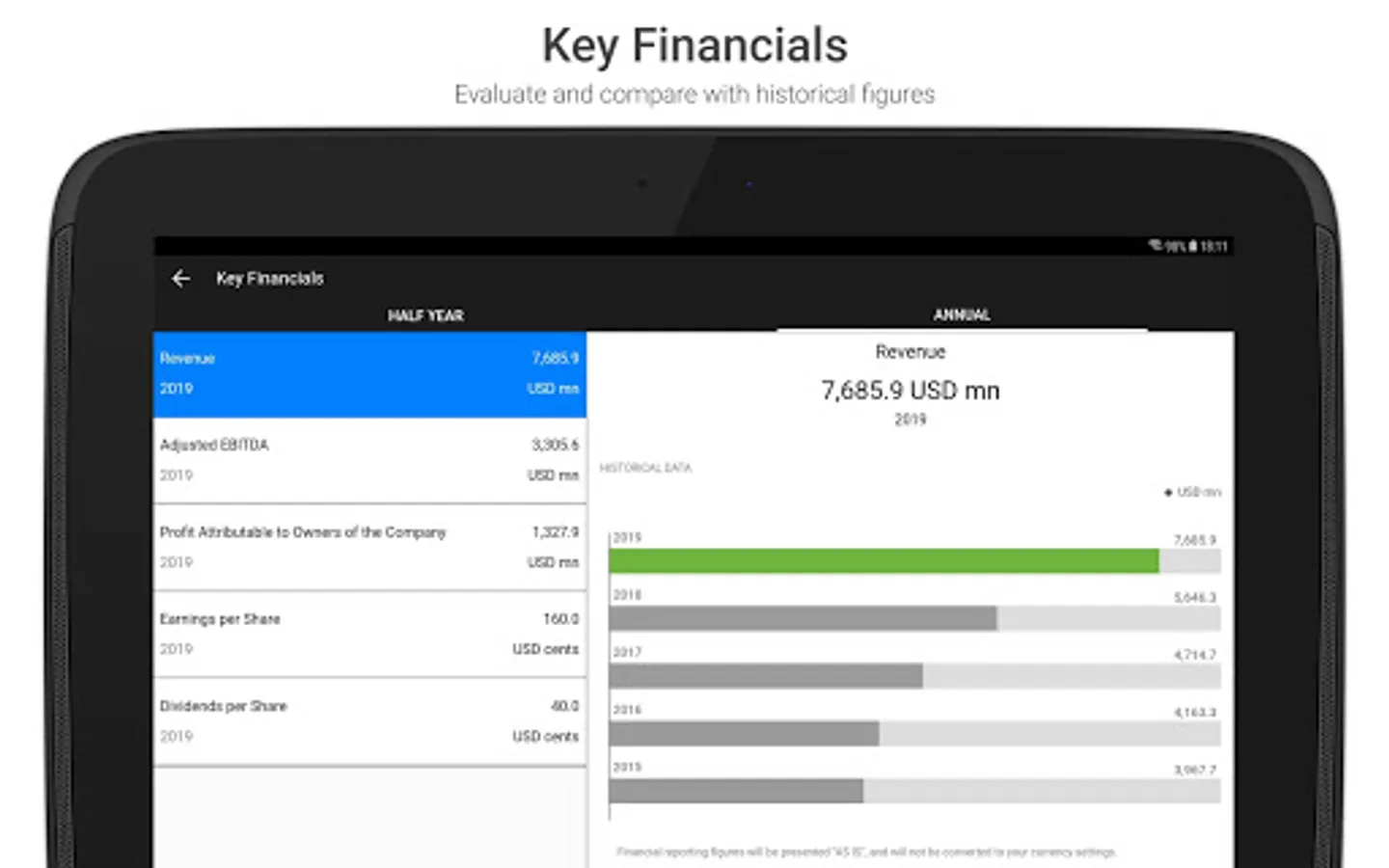The image size is (1389, 868).
Task: Click the '5,646.3' value for 2018
Action: coord(1195,598)
